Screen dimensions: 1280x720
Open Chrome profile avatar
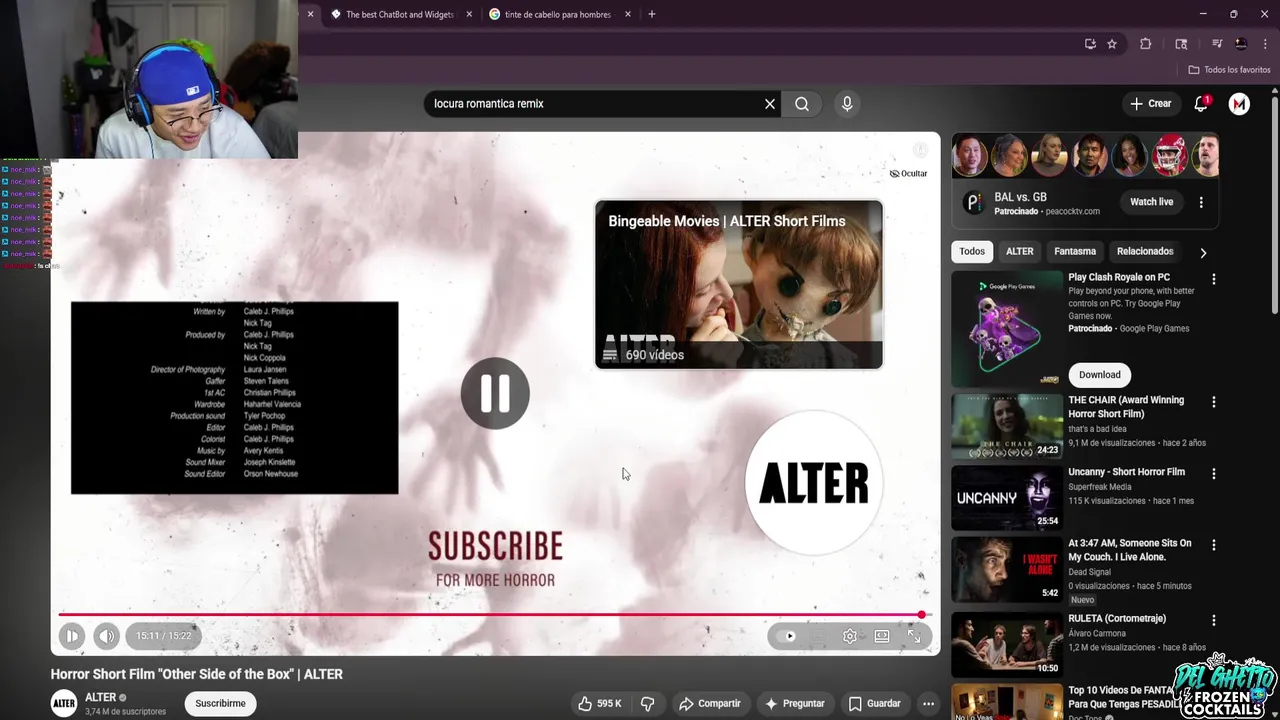point(1241,44)
